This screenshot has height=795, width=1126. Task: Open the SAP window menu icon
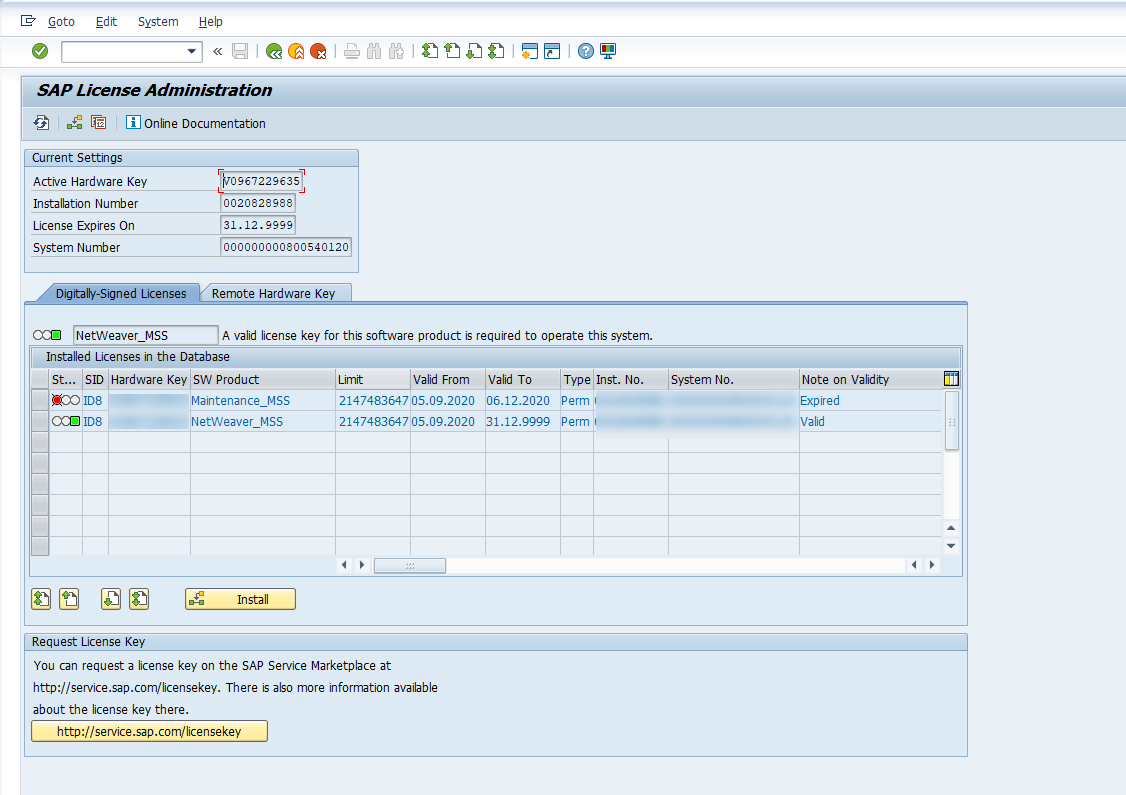click(28, 21)
